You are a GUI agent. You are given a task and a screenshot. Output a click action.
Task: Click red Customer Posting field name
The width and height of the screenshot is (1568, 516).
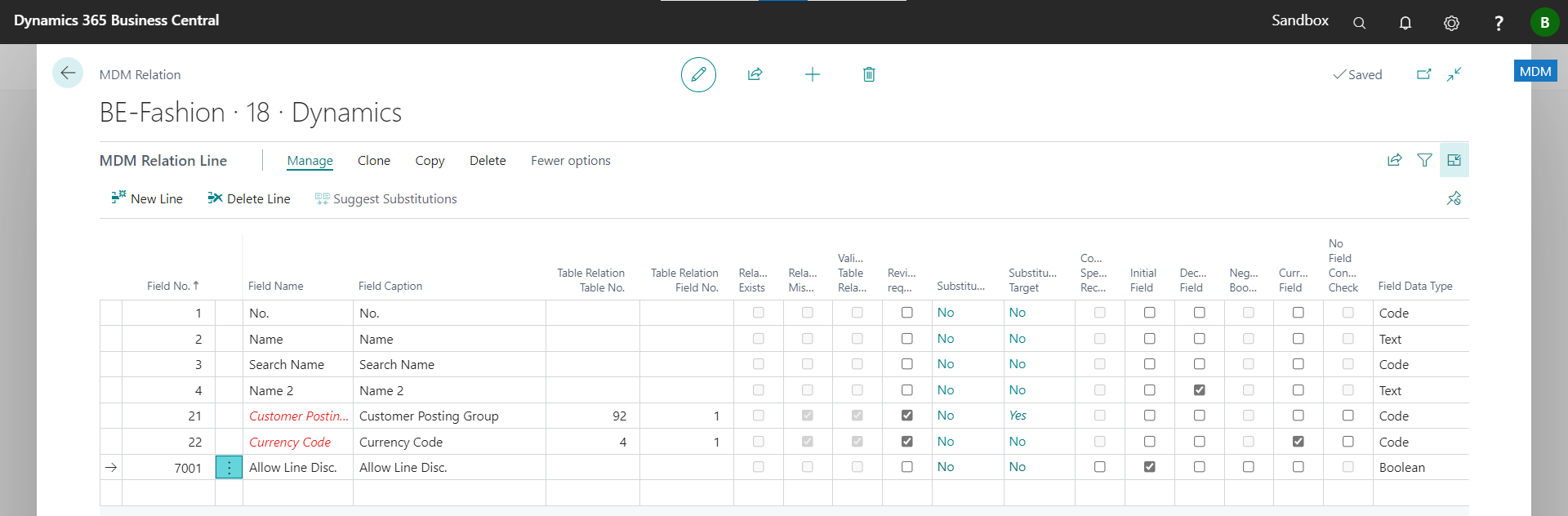pos(299,416)
